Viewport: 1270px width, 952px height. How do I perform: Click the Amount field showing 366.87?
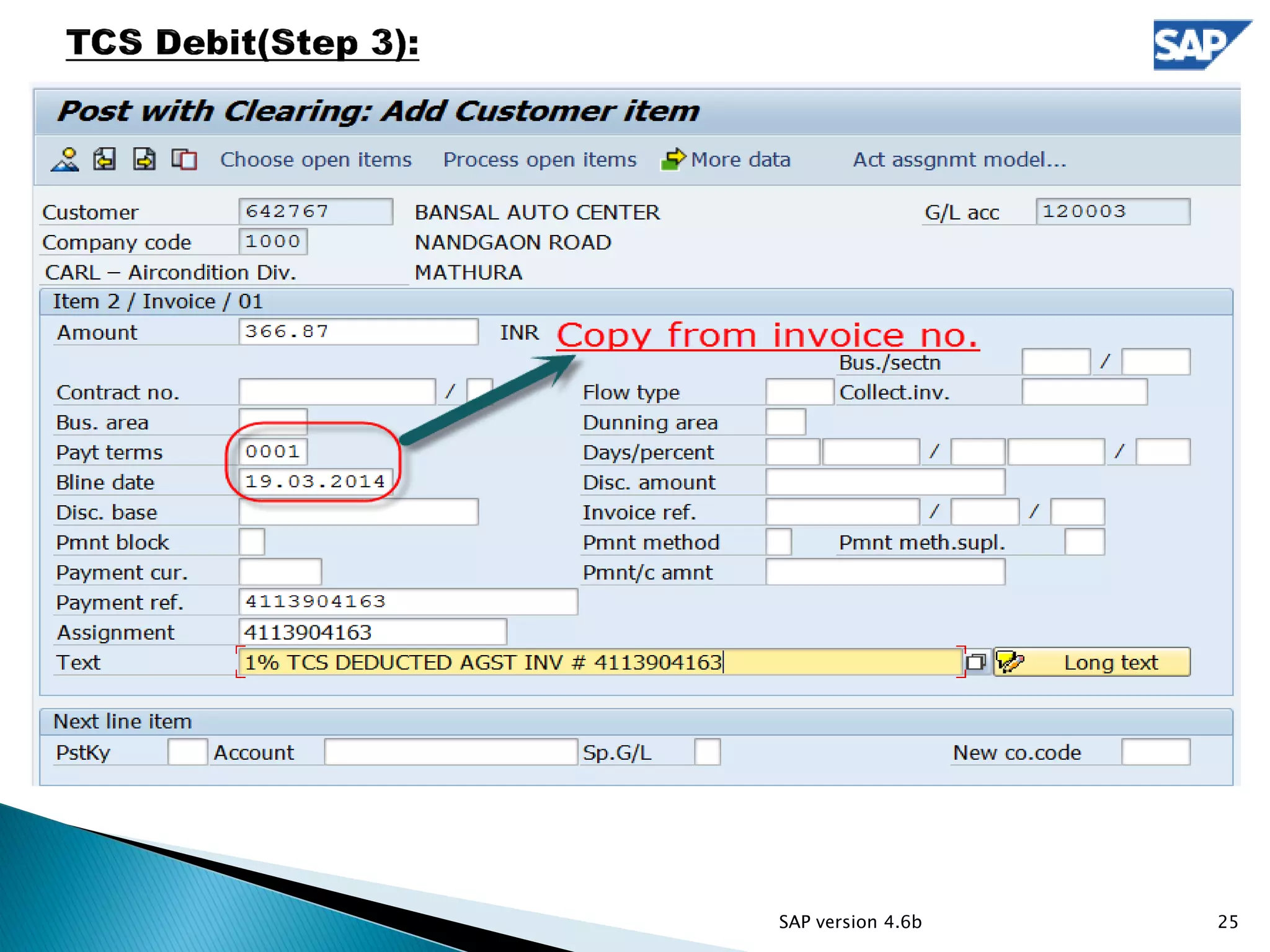pos(358,332)
